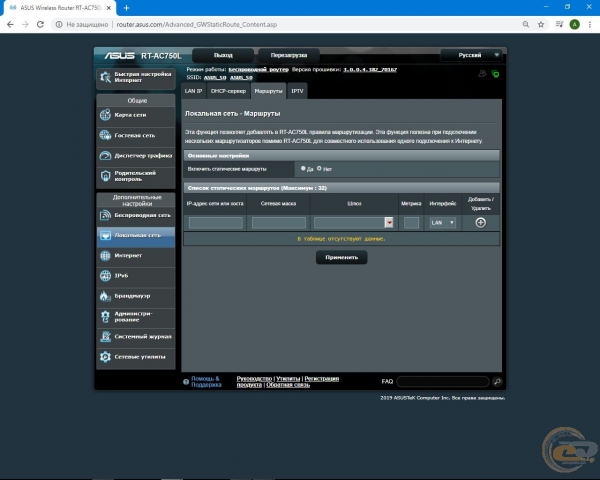Click the IP-адрес сети input field

click(x=215, y=223)
